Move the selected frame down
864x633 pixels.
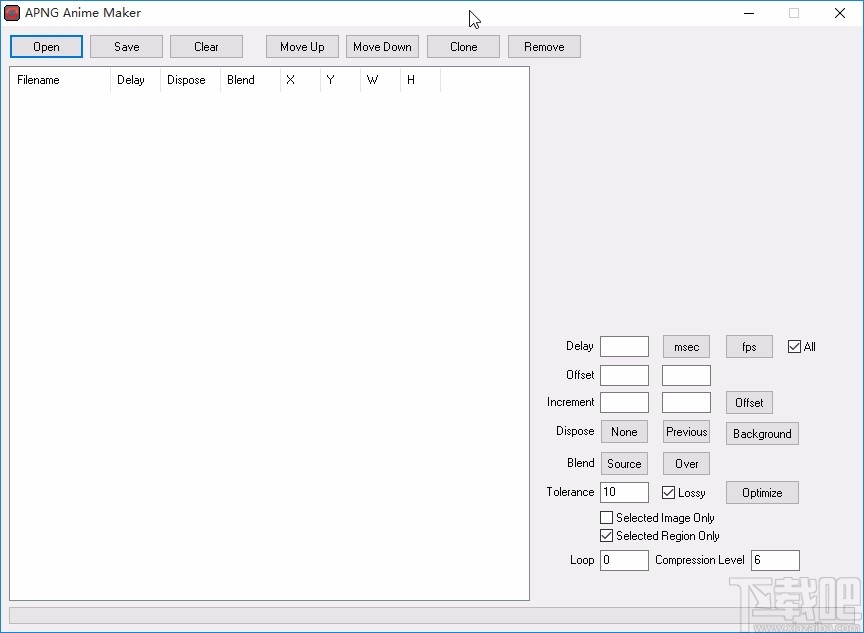pos(382,46)
